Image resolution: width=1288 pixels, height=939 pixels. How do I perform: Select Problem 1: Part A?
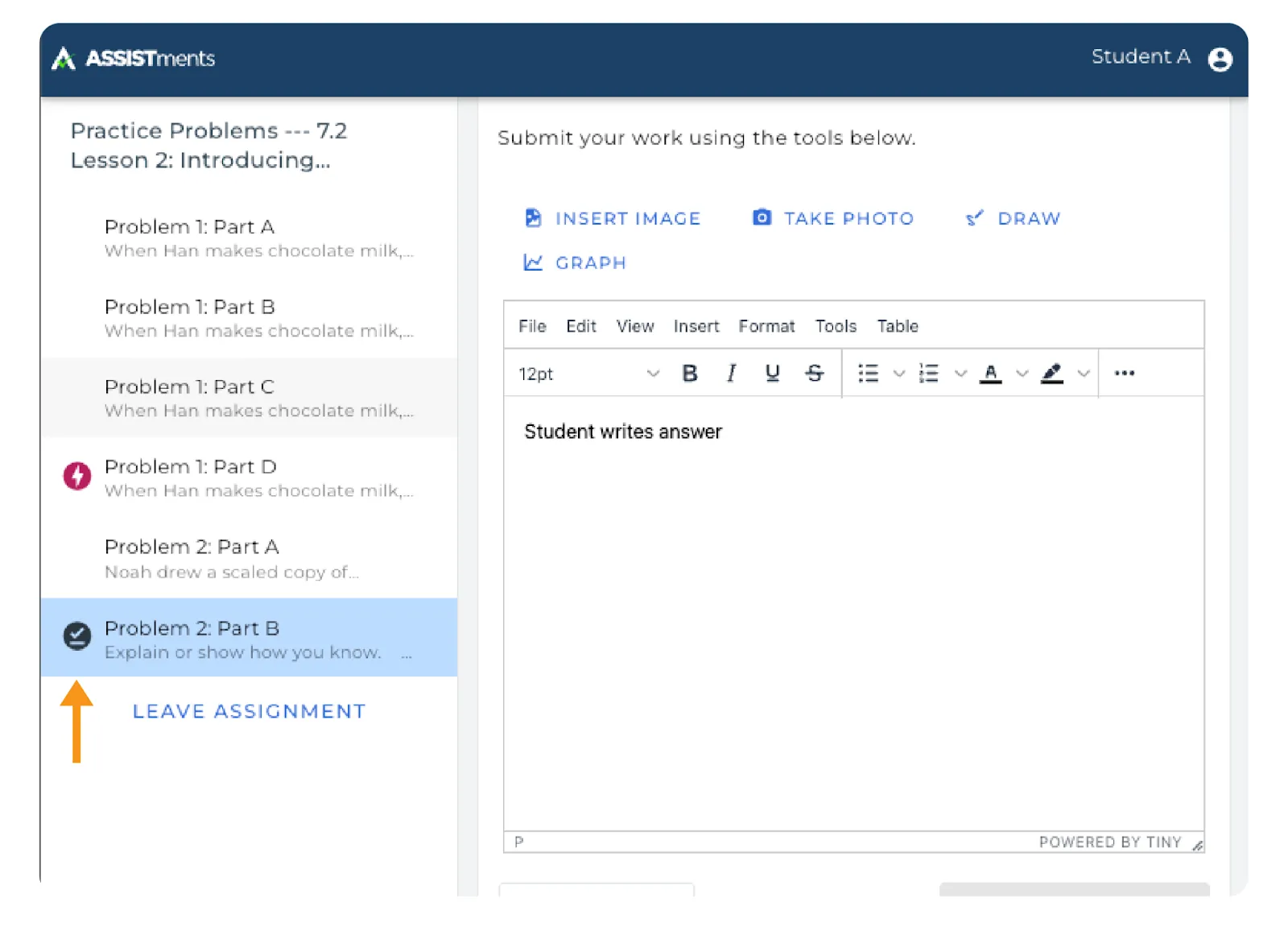(x=250, y=238)
